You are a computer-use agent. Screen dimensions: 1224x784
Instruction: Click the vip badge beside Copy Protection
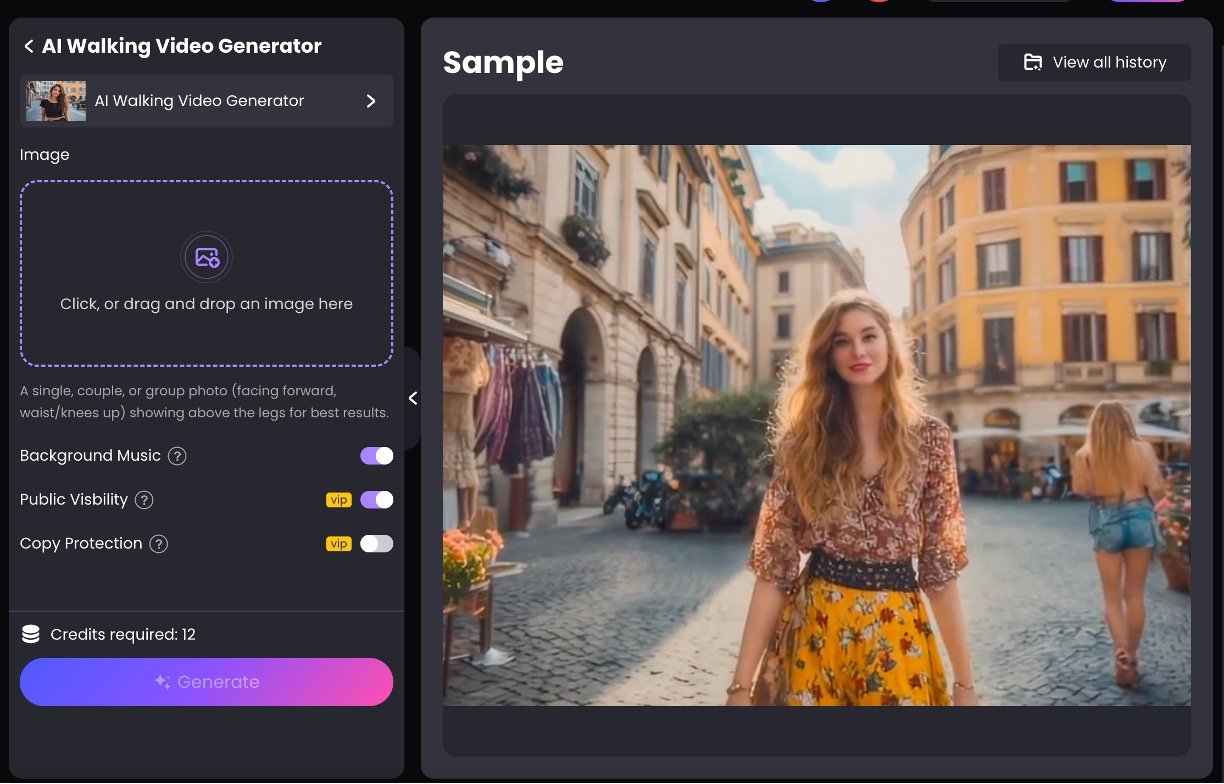point(339,544)
